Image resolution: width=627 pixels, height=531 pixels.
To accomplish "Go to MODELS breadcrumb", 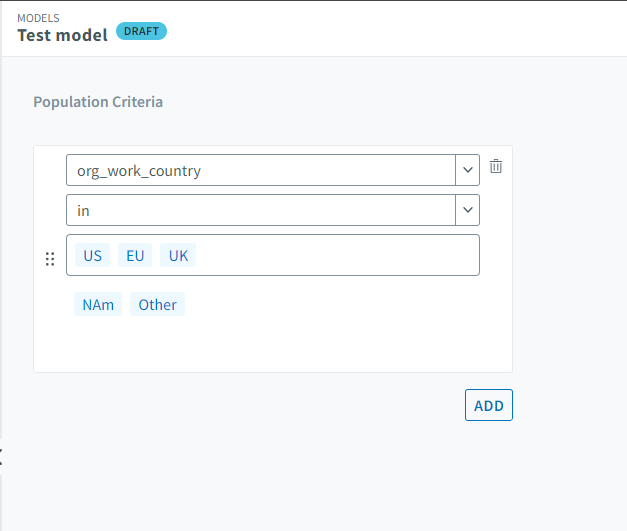I will tap(37, 17).
